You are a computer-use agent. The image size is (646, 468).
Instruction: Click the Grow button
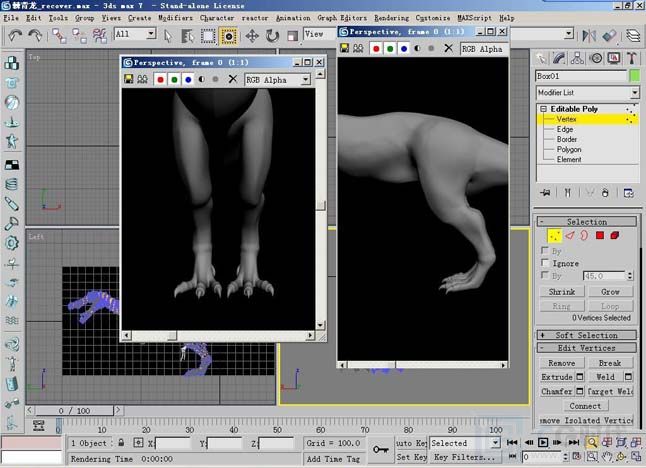click(610, 292)
